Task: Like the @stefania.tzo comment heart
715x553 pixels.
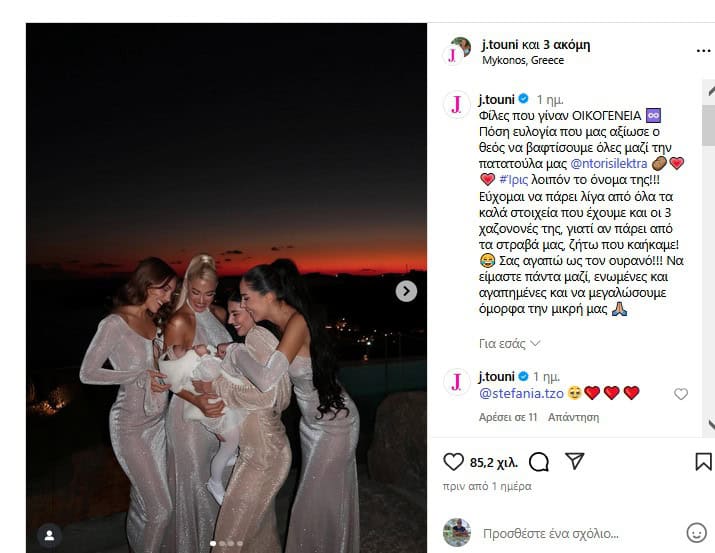Action: click(681, 394)
